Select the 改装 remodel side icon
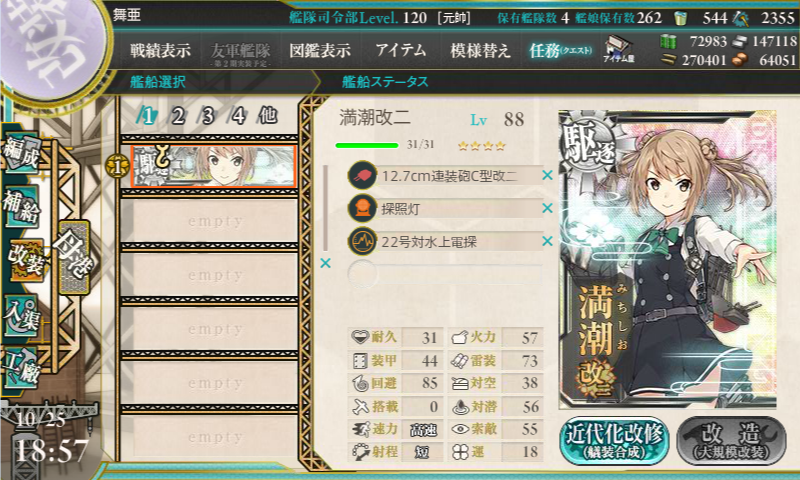The width and height of the screenshot is (800, 480). point(24,260)
